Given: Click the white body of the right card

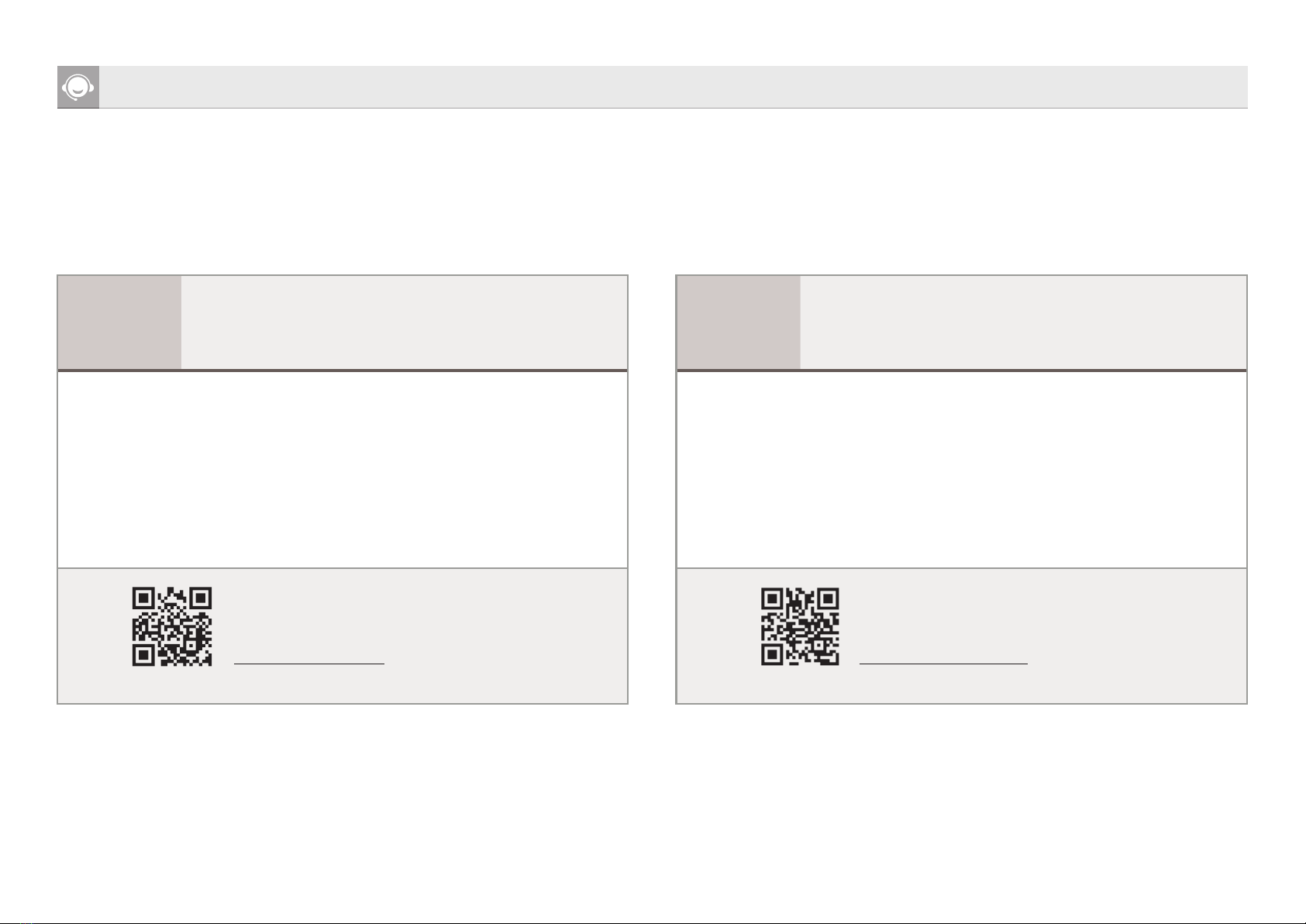Looking at the screenshot, I should pyautogui.click(x=962, y=470).
